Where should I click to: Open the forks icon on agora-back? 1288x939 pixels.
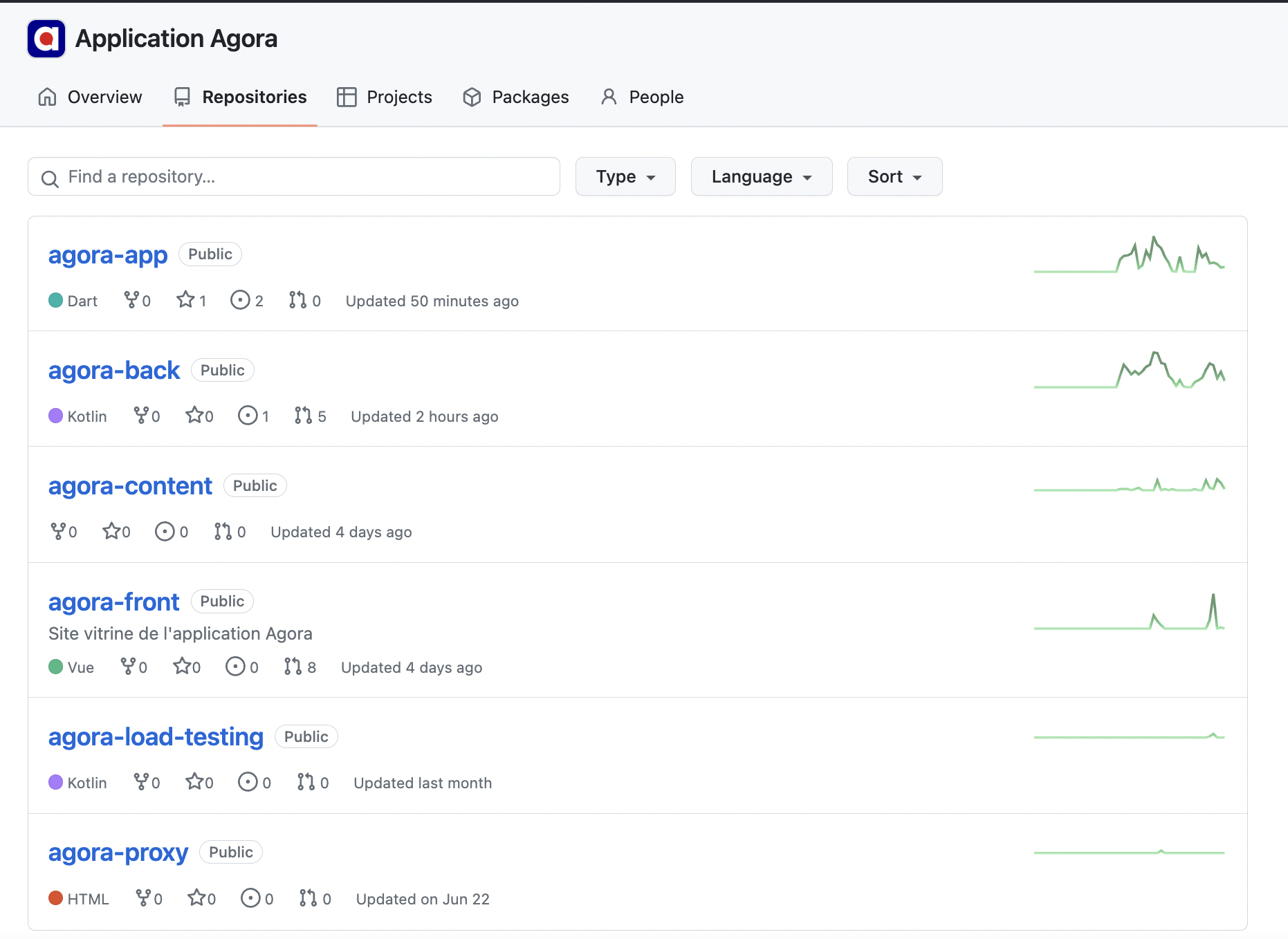click(x=141, y=416)
